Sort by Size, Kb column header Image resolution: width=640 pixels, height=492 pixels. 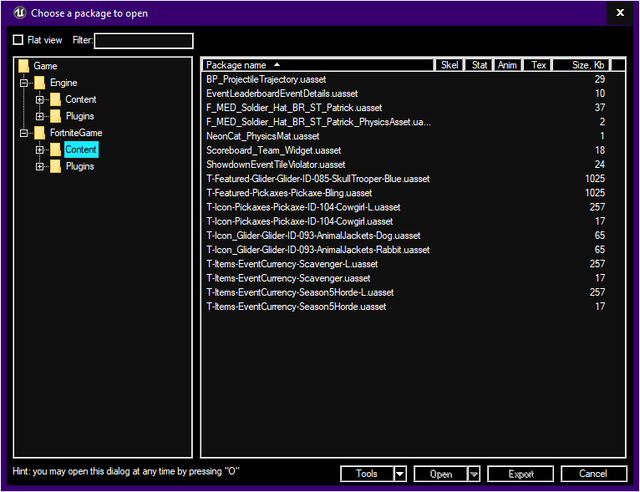point(582,65)
